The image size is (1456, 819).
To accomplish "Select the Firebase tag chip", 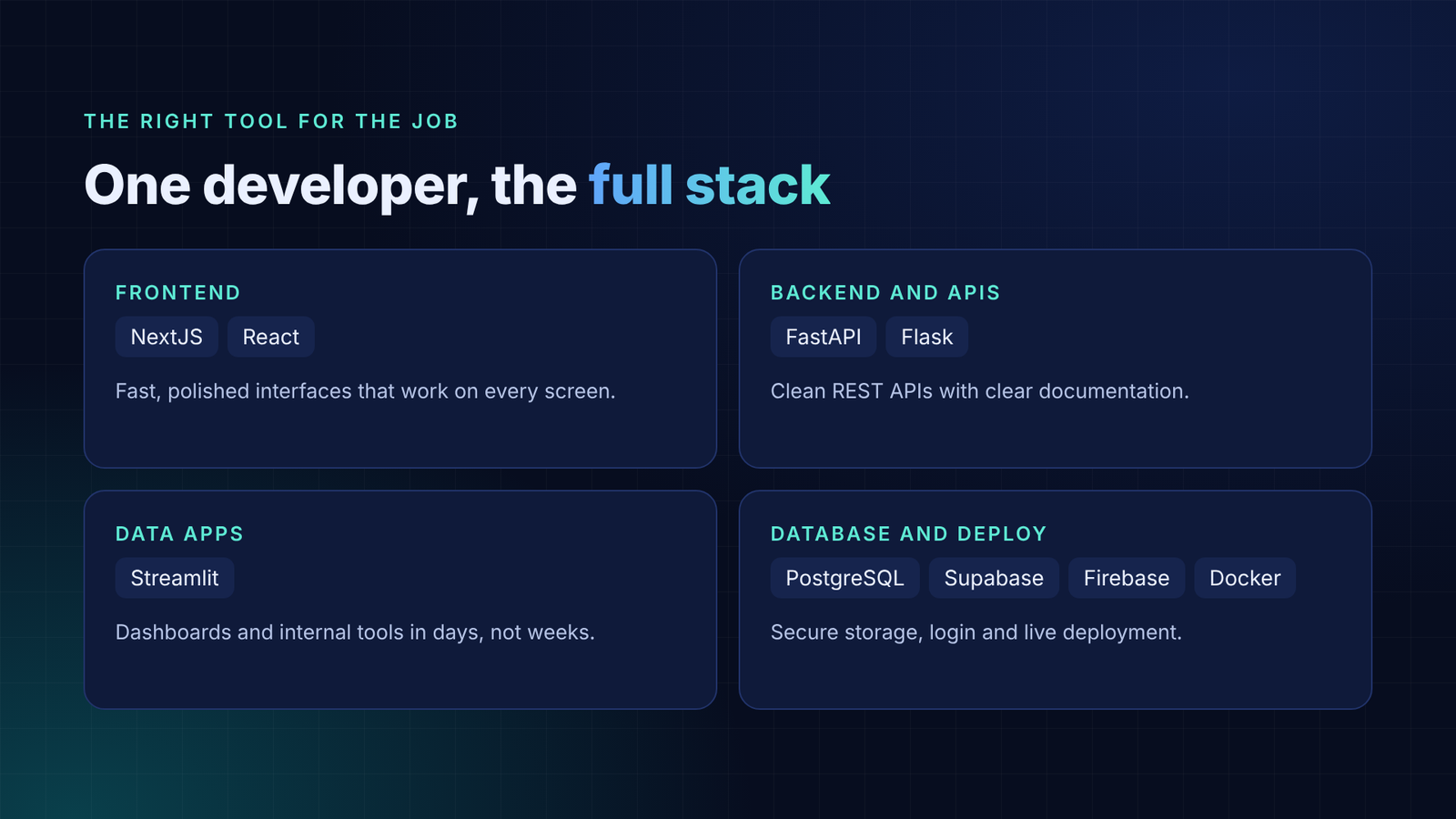I will (x=1127, y=578).
